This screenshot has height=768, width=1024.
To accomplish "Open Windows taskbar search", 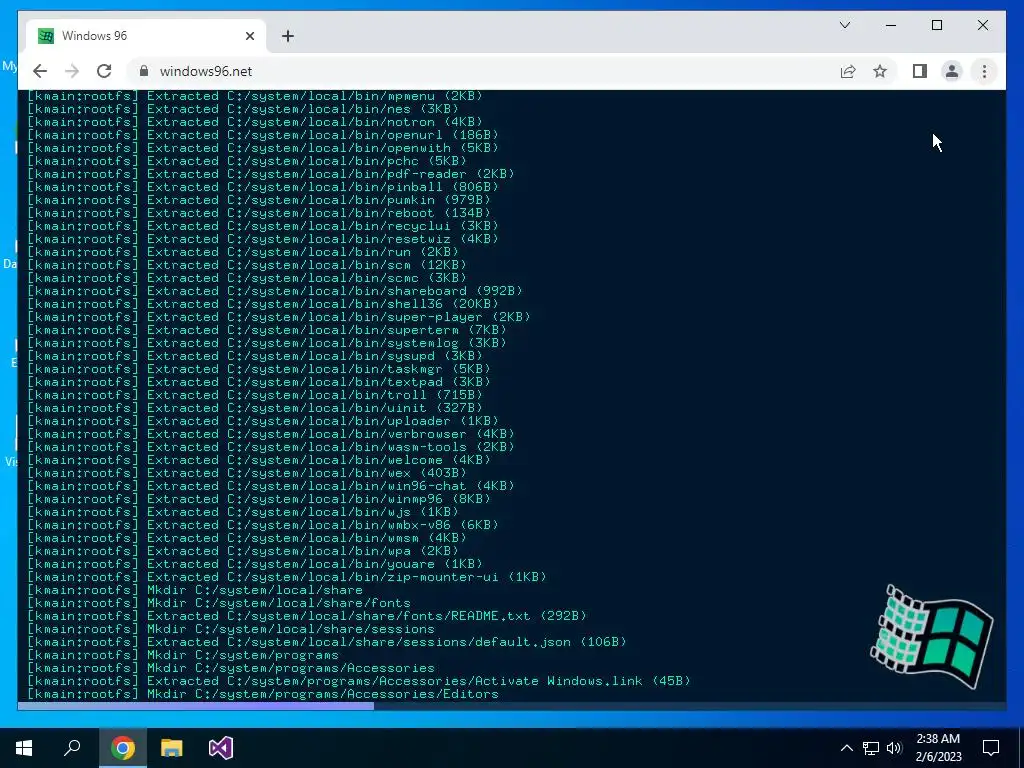I will (72, 748).
